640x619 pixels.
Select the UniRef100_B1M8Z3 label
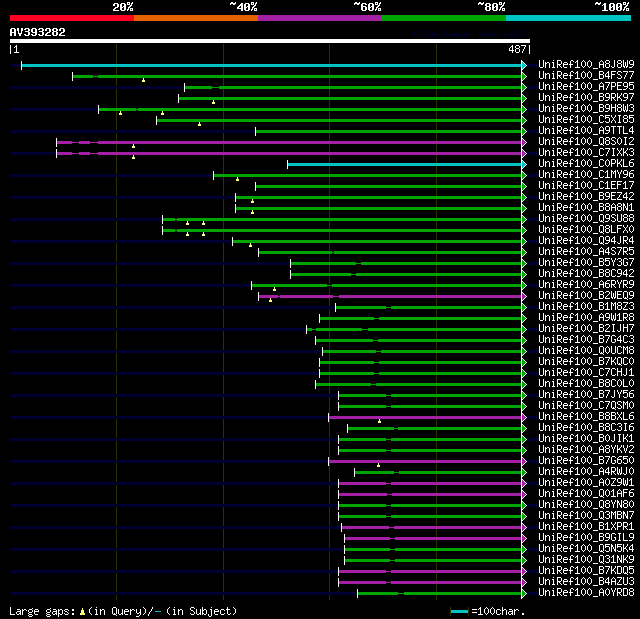click(x=586, y=307)
